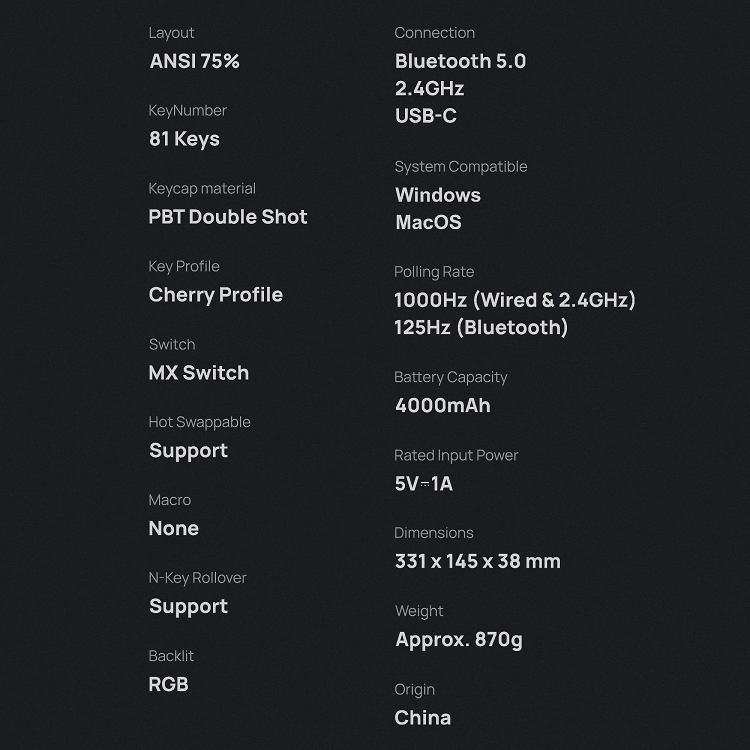Click the PBT Double Shot keycap value

(228, 217)
